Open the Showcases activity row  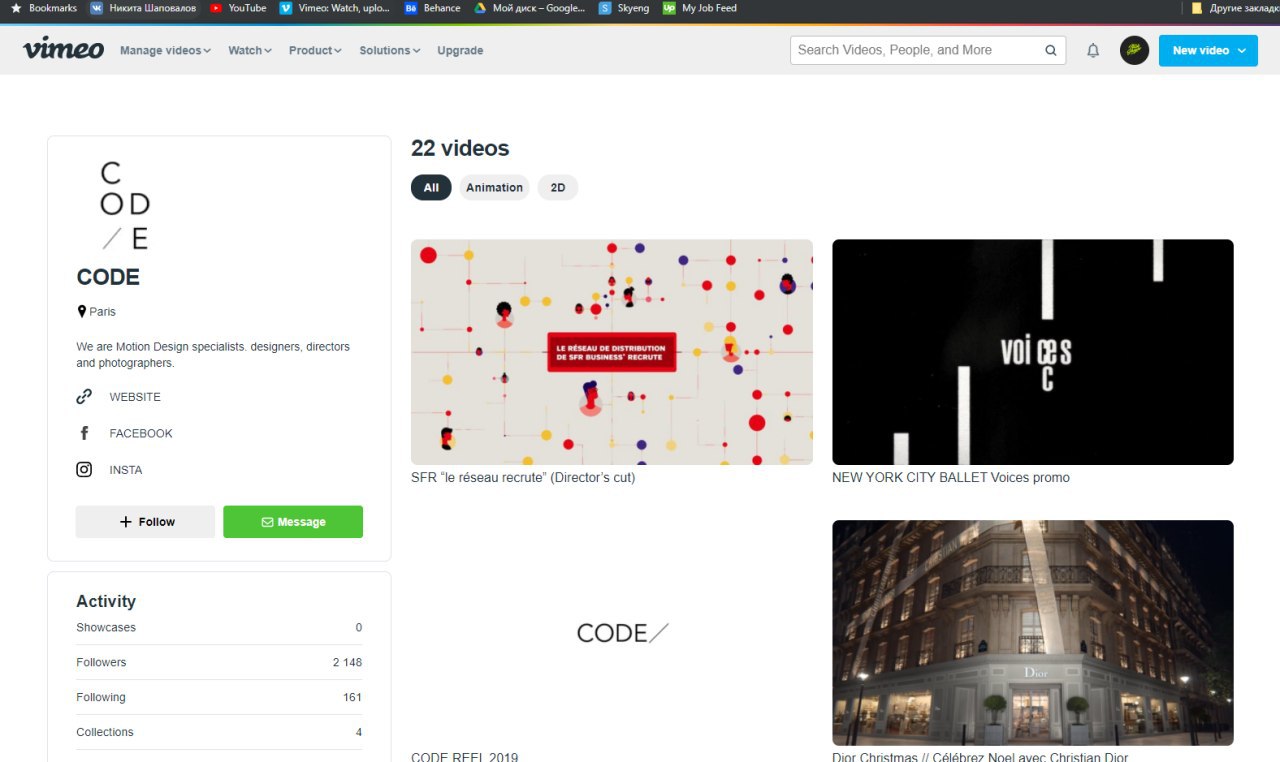pyautogui.click(x=219, y=627)
